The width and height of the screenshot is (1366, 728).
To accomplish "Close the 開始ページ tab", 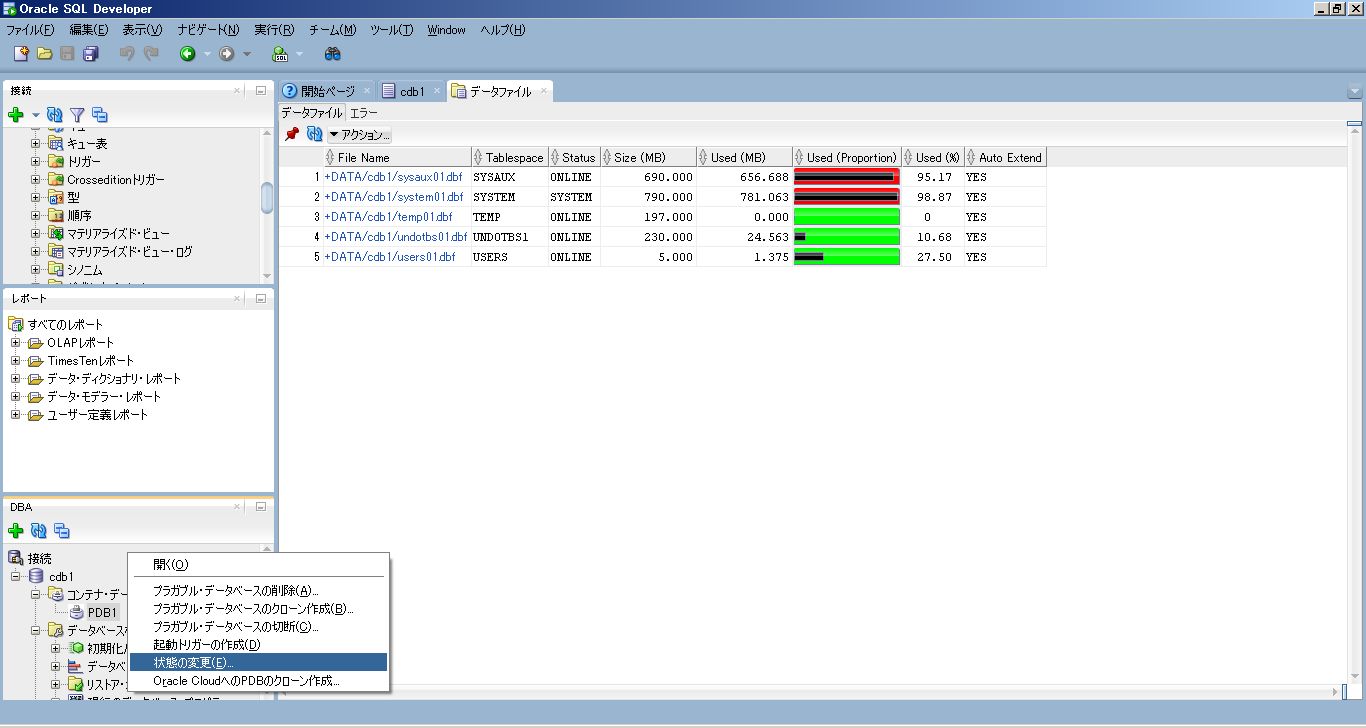I will pos(367,91).
